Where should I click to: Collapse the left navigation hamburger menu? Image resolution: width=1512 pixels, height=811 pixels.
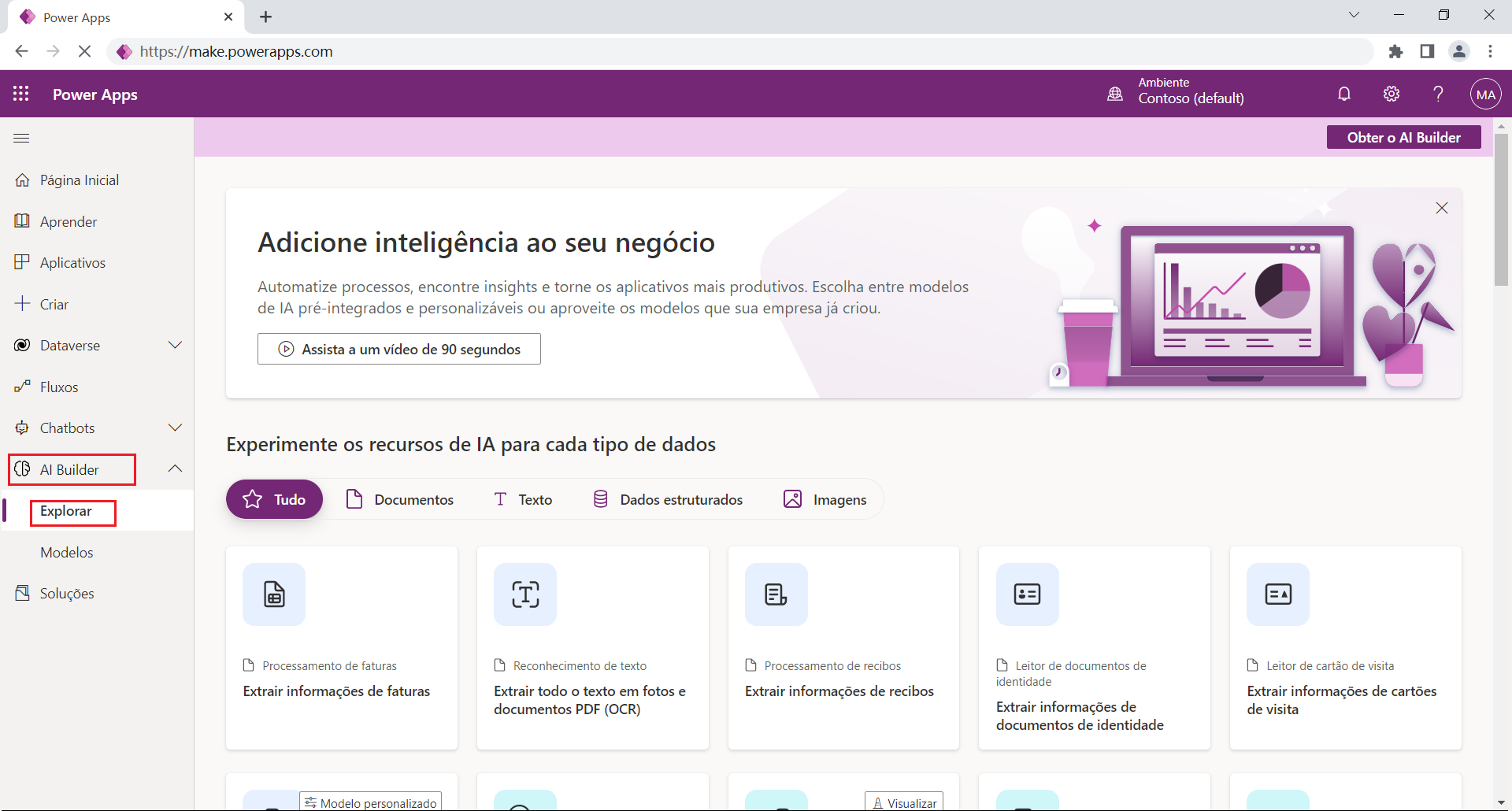tap(21, 138)
